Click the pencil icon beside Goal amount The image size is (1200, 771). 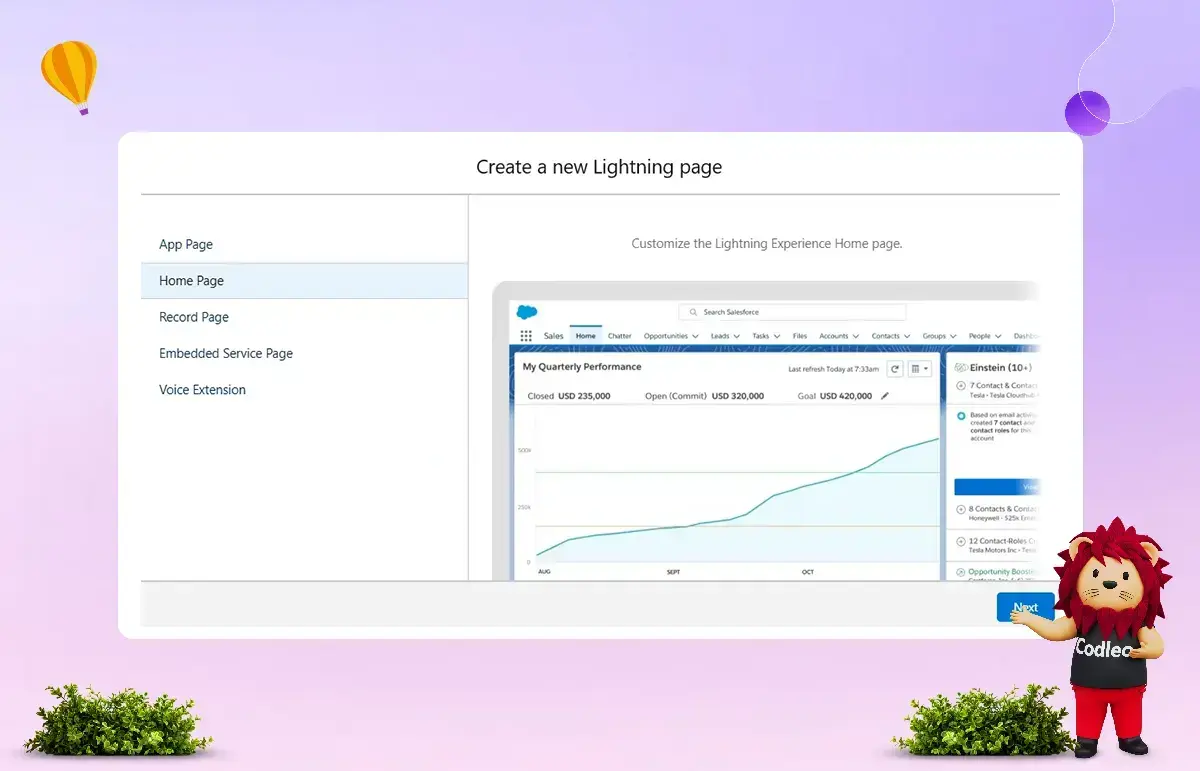(884, 396)
